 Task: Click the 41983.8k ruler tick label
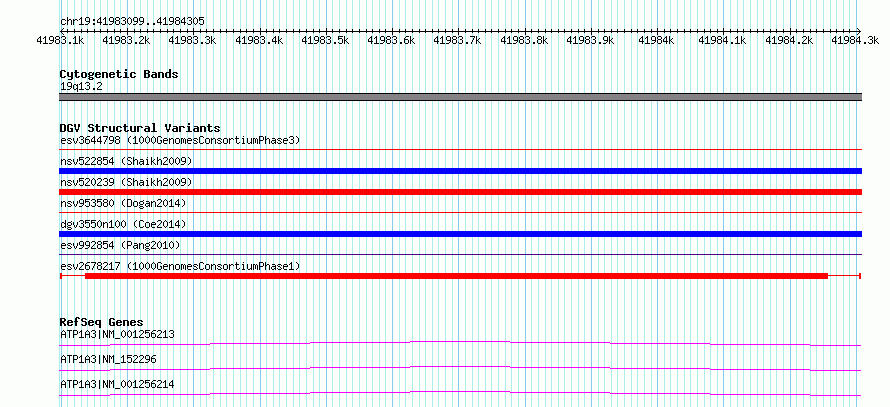click(524, 40)
